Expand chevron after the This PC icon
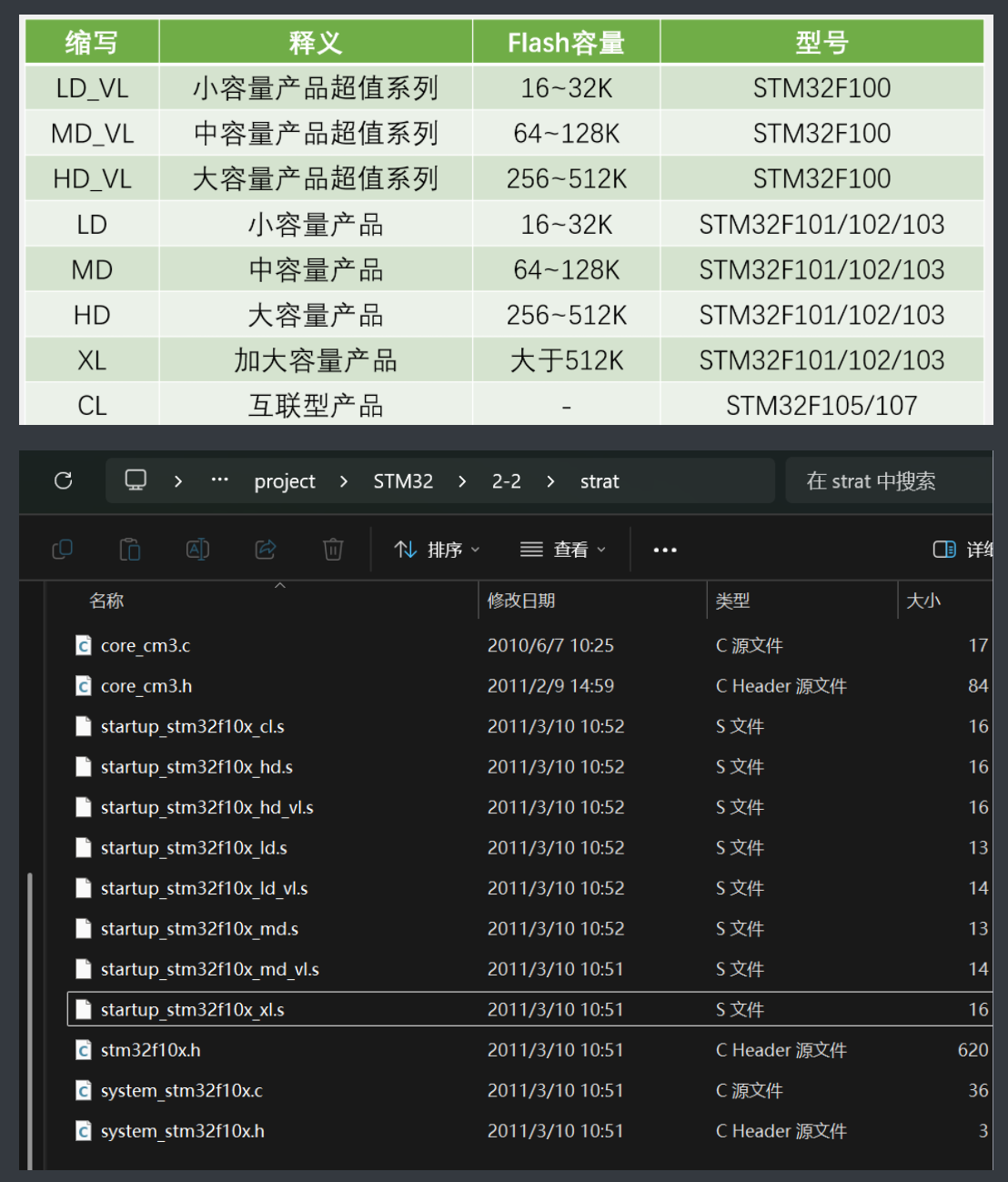Image resolution: width=1008 pixels, height=1182 pixels. (x=178, y=480)
